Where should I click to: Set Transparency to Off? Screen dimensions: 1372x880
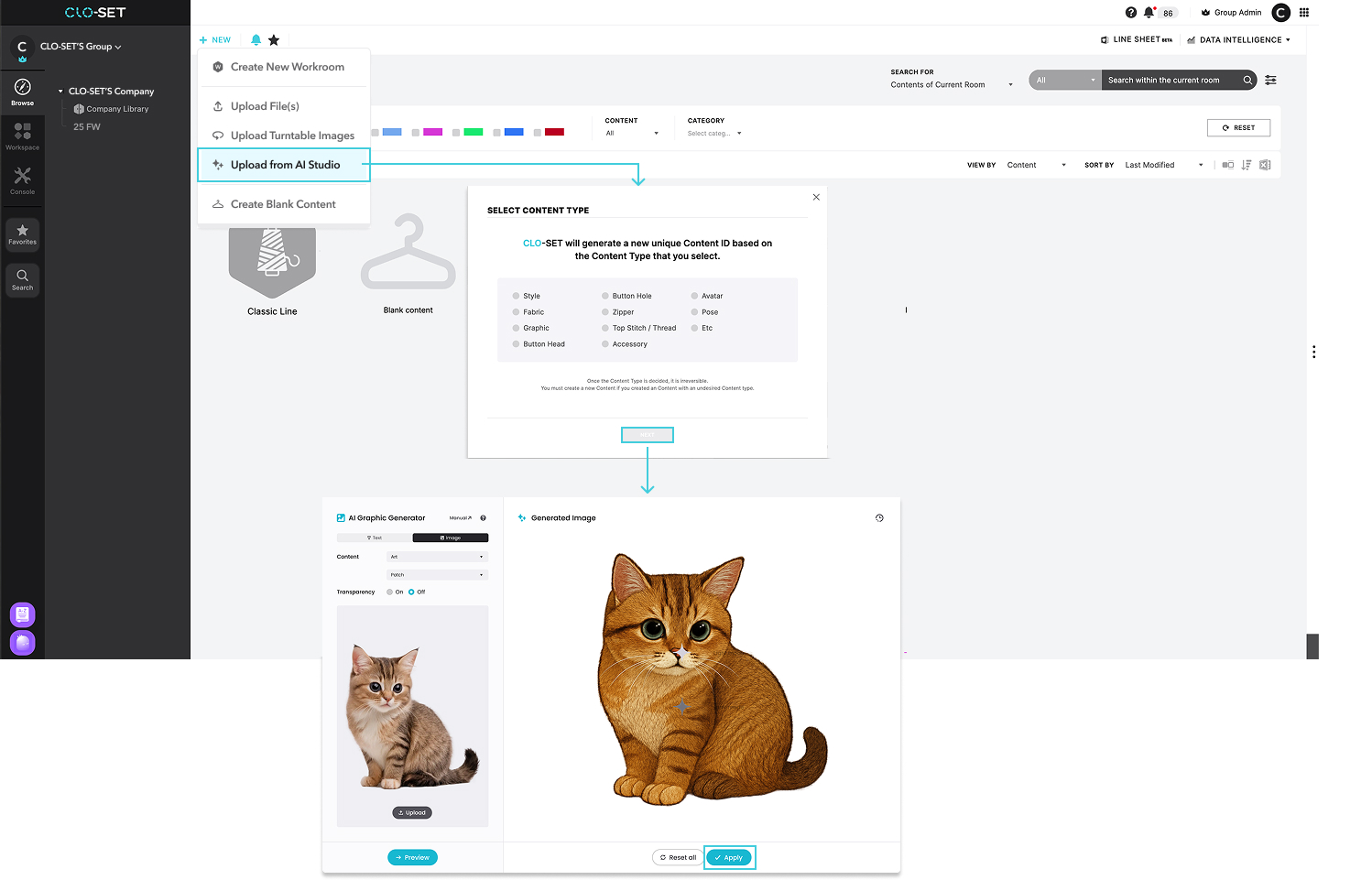[411, 592]
